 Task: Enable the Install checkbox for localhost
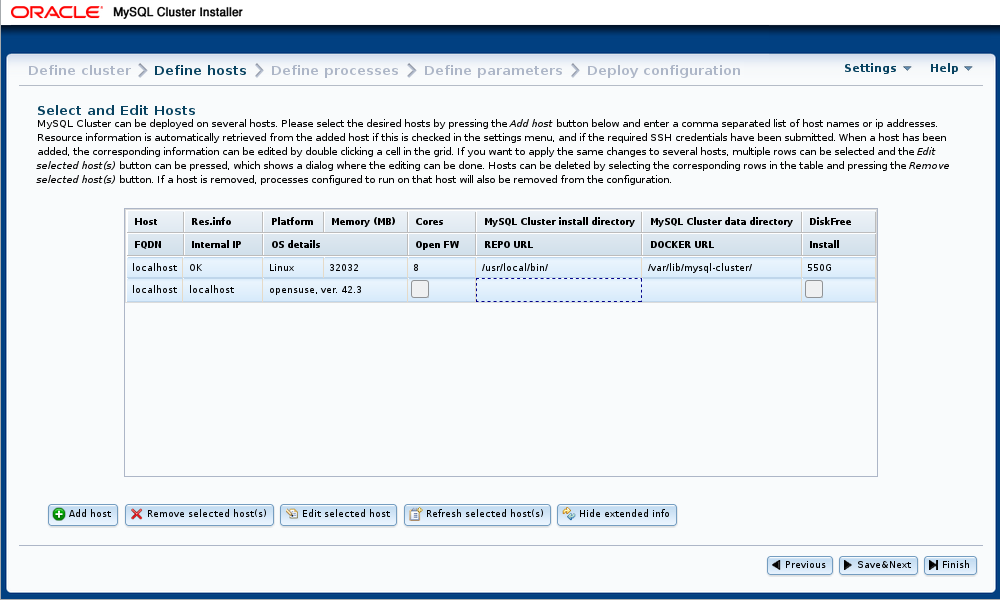pyautogui.click(x=814, y=289)
